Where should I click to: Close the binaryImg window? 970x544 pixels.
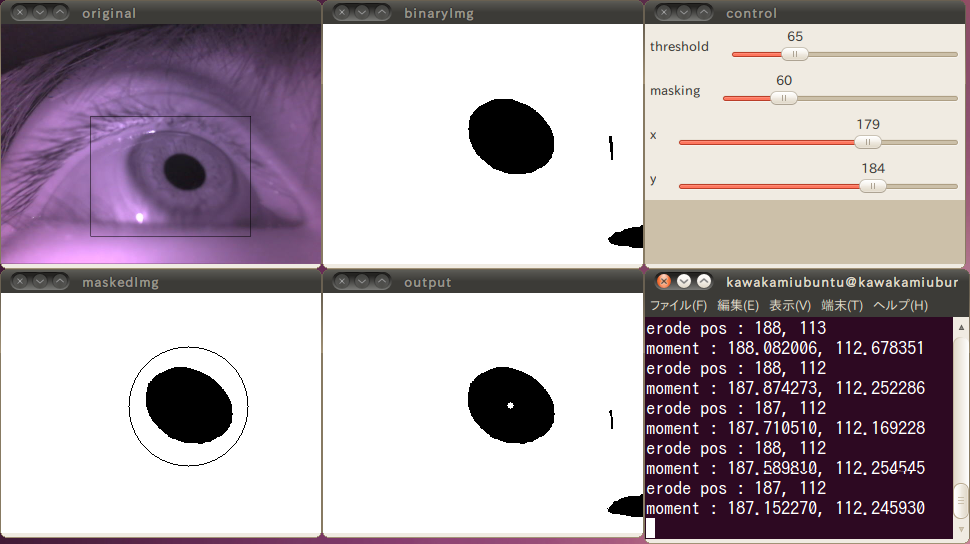coord(342,13)
